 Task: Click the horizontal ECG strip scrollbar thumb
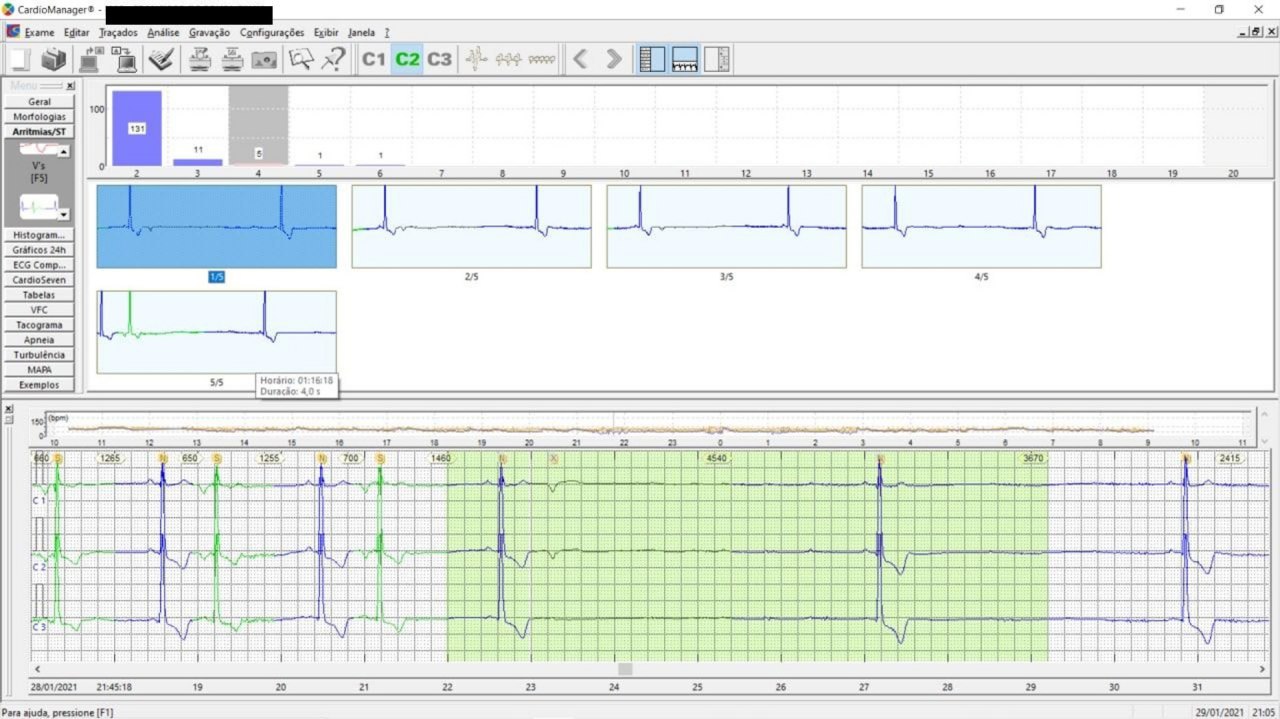(624, 668)
